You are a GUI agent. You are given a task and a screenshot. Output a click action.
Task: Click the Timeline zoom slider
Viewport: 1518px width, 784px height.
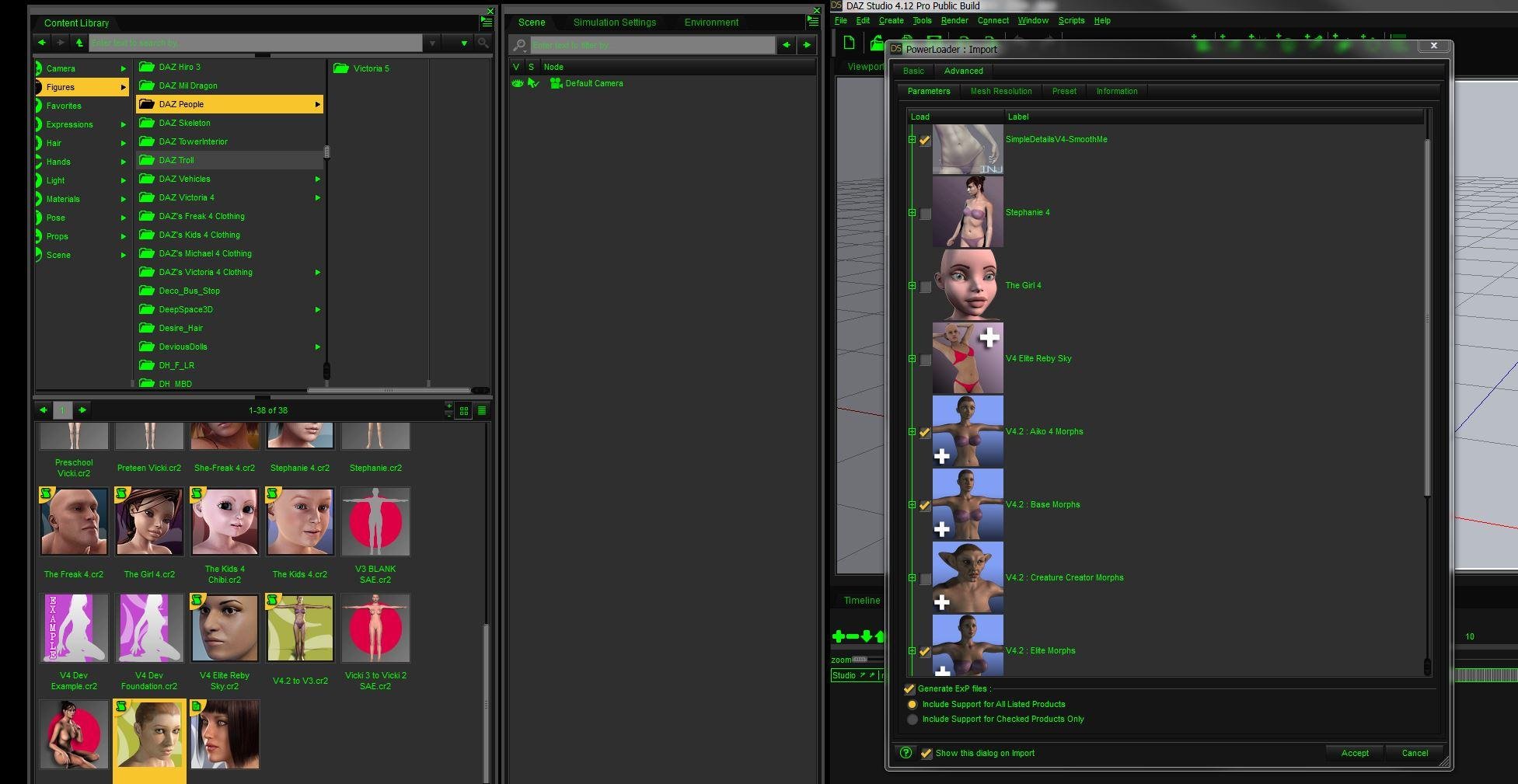point(860,660)
